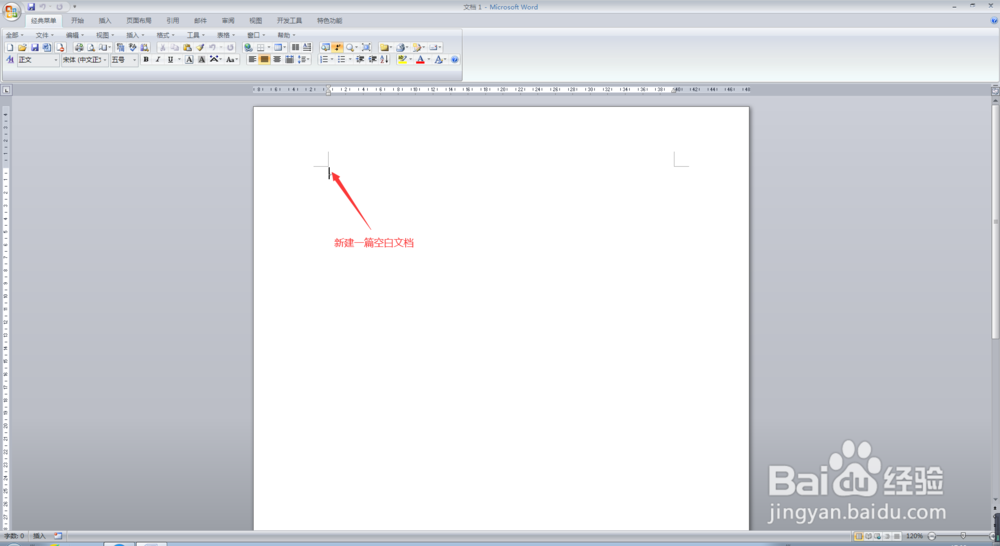
Task: Open the Line Spacing dropdown
Action: coord(304,59)
